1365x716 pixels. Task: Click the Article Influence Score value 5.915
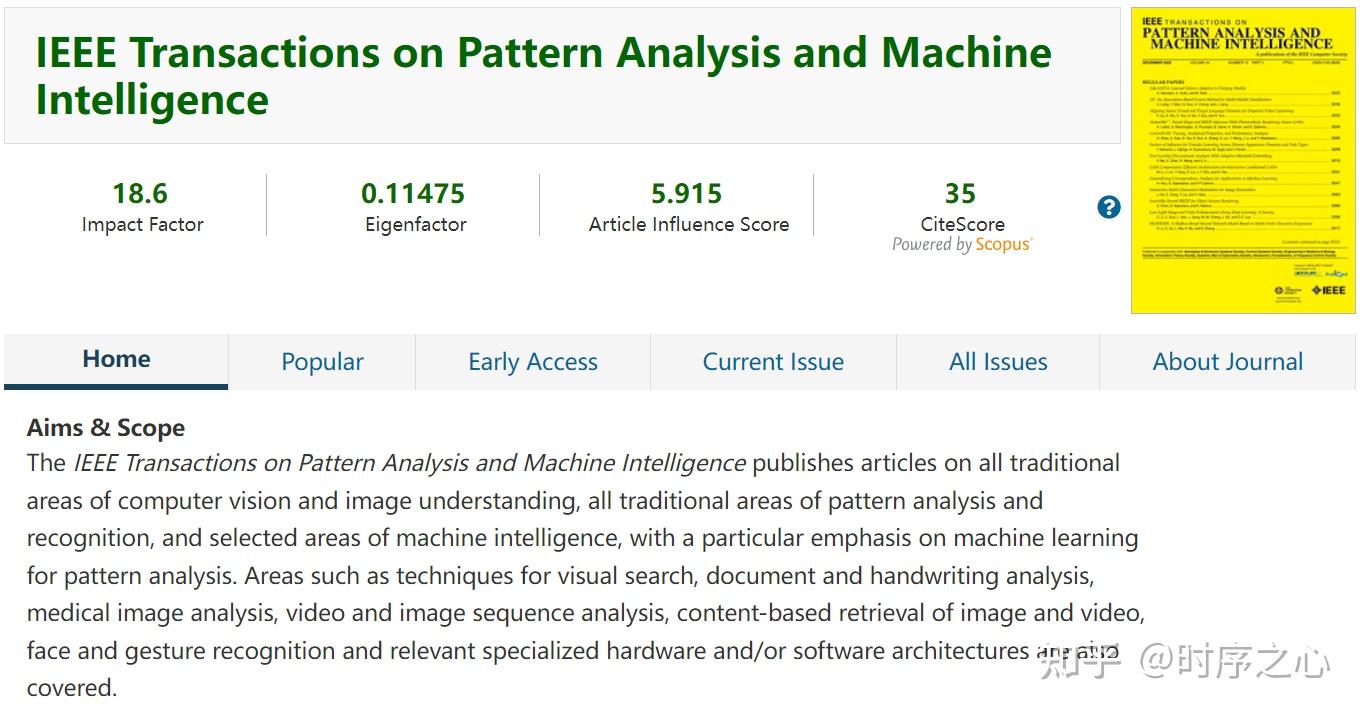pos(686,193)
